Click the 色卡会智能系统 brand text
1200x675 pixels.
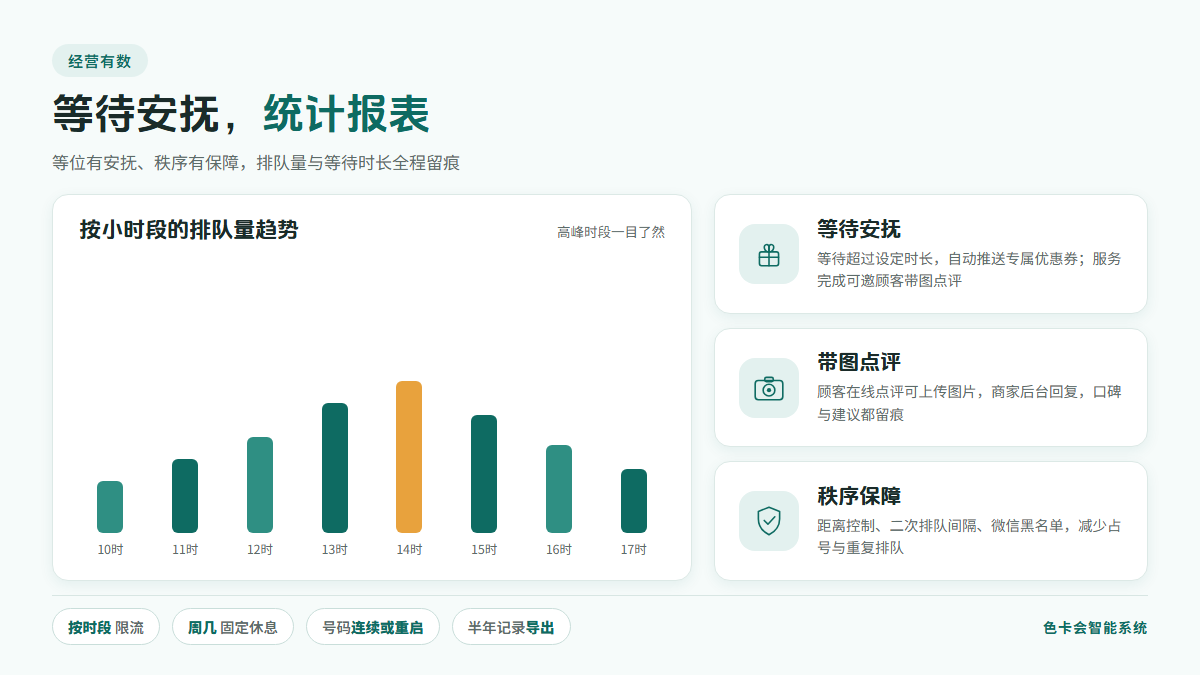1095,628
